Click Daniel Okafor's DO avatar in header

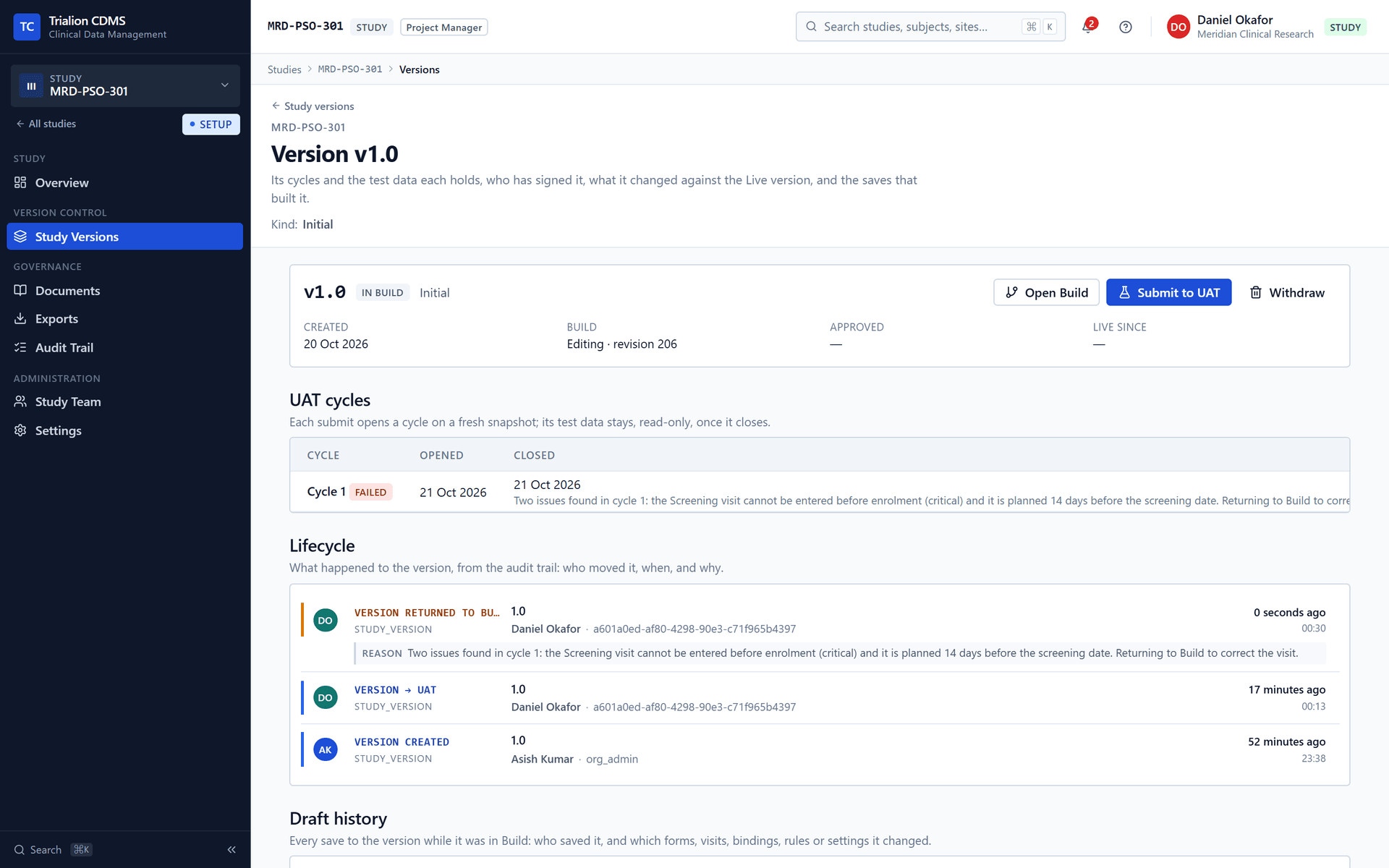pos(1178,27)
